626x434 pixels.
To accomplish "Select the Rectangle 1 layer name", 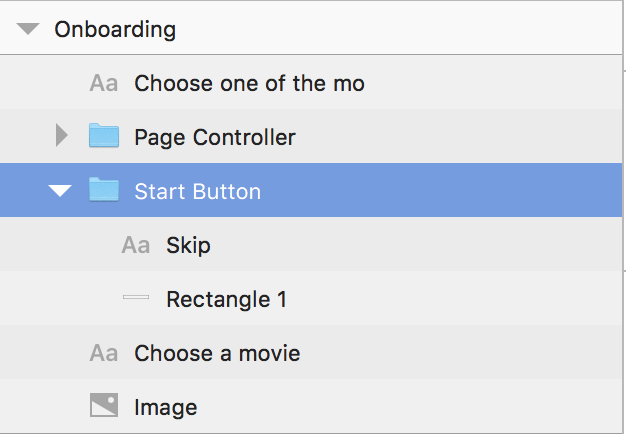I will [x=226, y=299].
